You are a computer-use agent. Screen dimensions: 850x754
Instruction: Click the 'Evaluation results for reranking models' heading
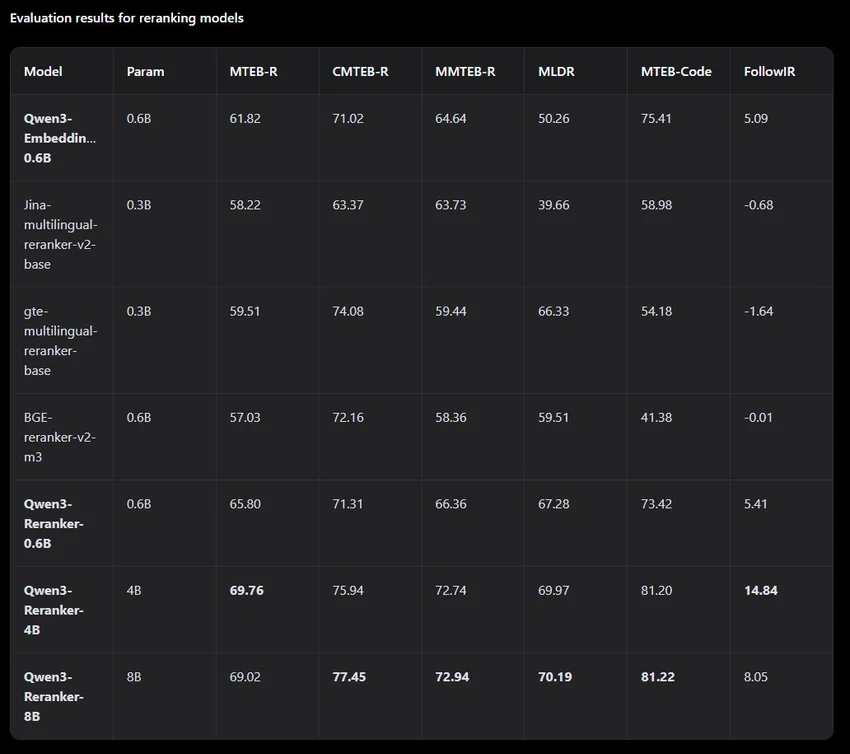(x=126, y=18)
